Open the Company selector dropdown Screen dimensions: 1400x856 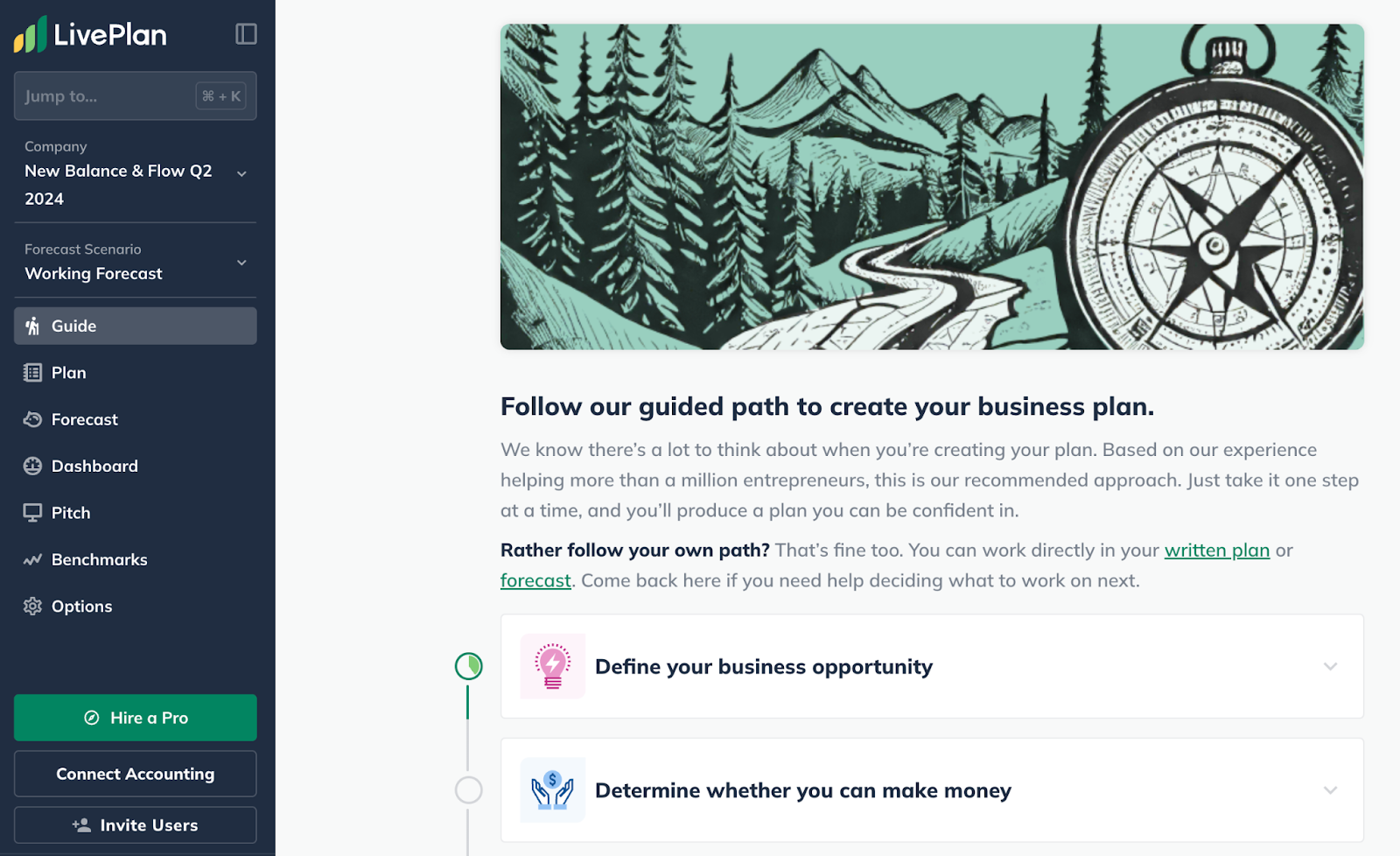click(x=241, y=174)
